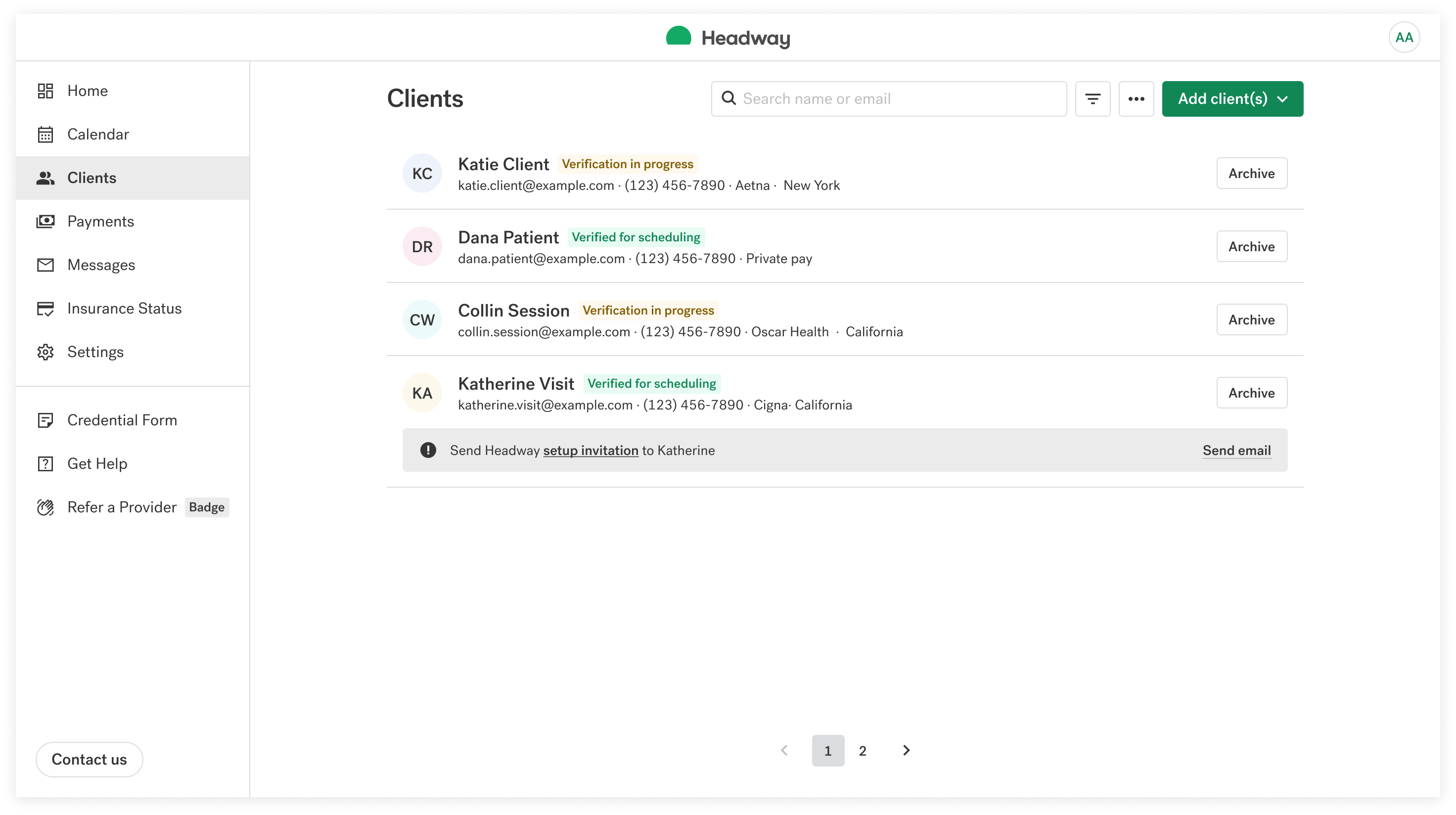Open Messages via the envelope icon
1456x815 pixels.
(46, 265)
